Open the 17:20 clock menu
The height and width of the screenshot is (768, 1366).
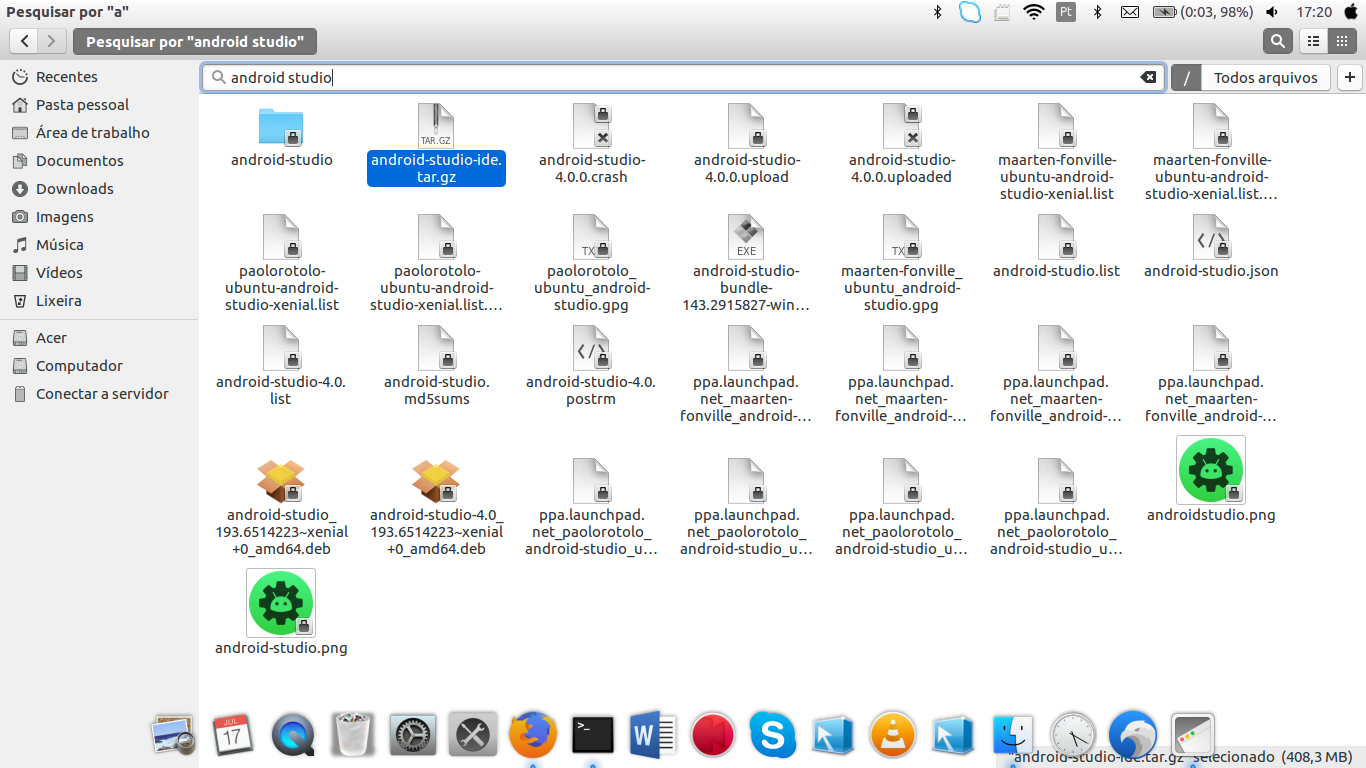[x=1314, y=12]
